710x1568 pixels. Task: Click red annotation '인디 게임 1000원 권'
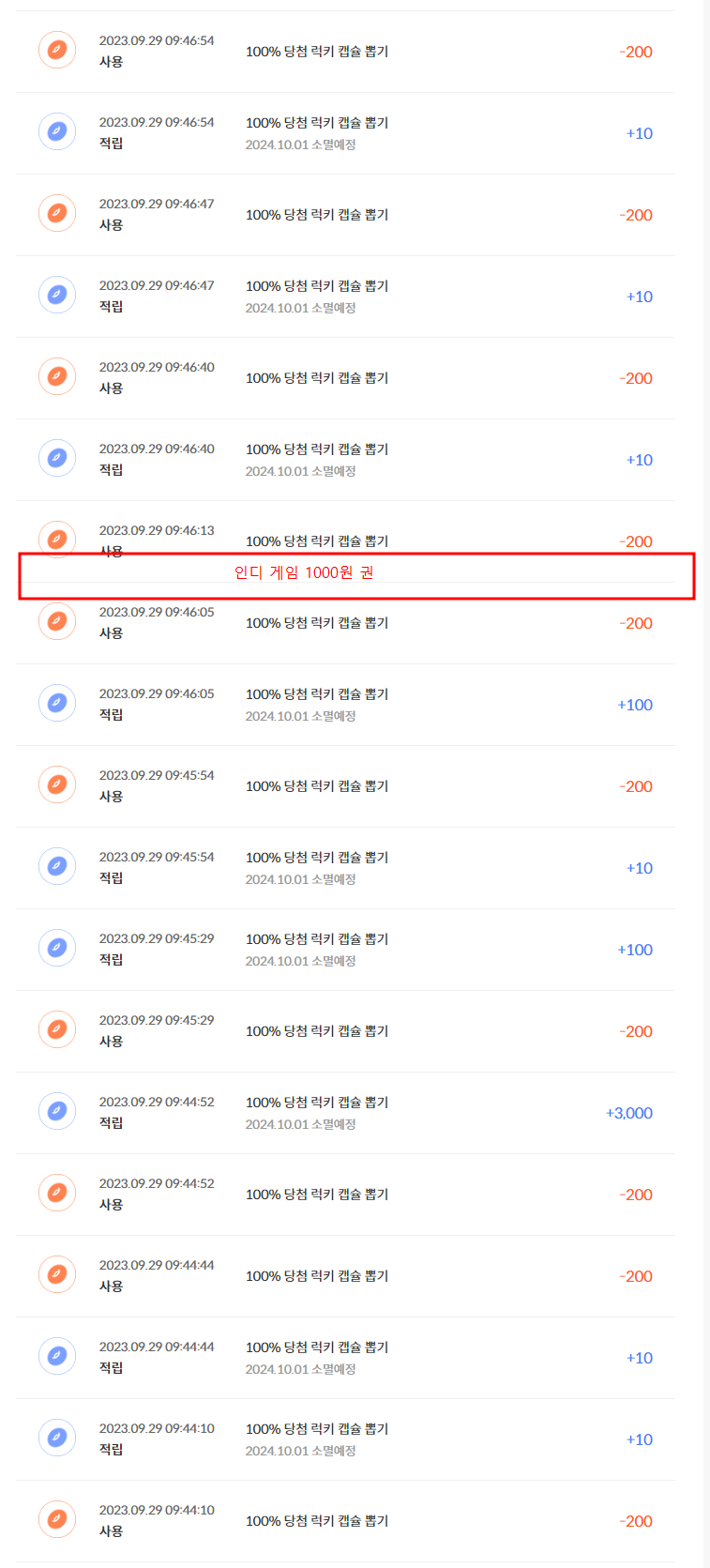point(304,572)
